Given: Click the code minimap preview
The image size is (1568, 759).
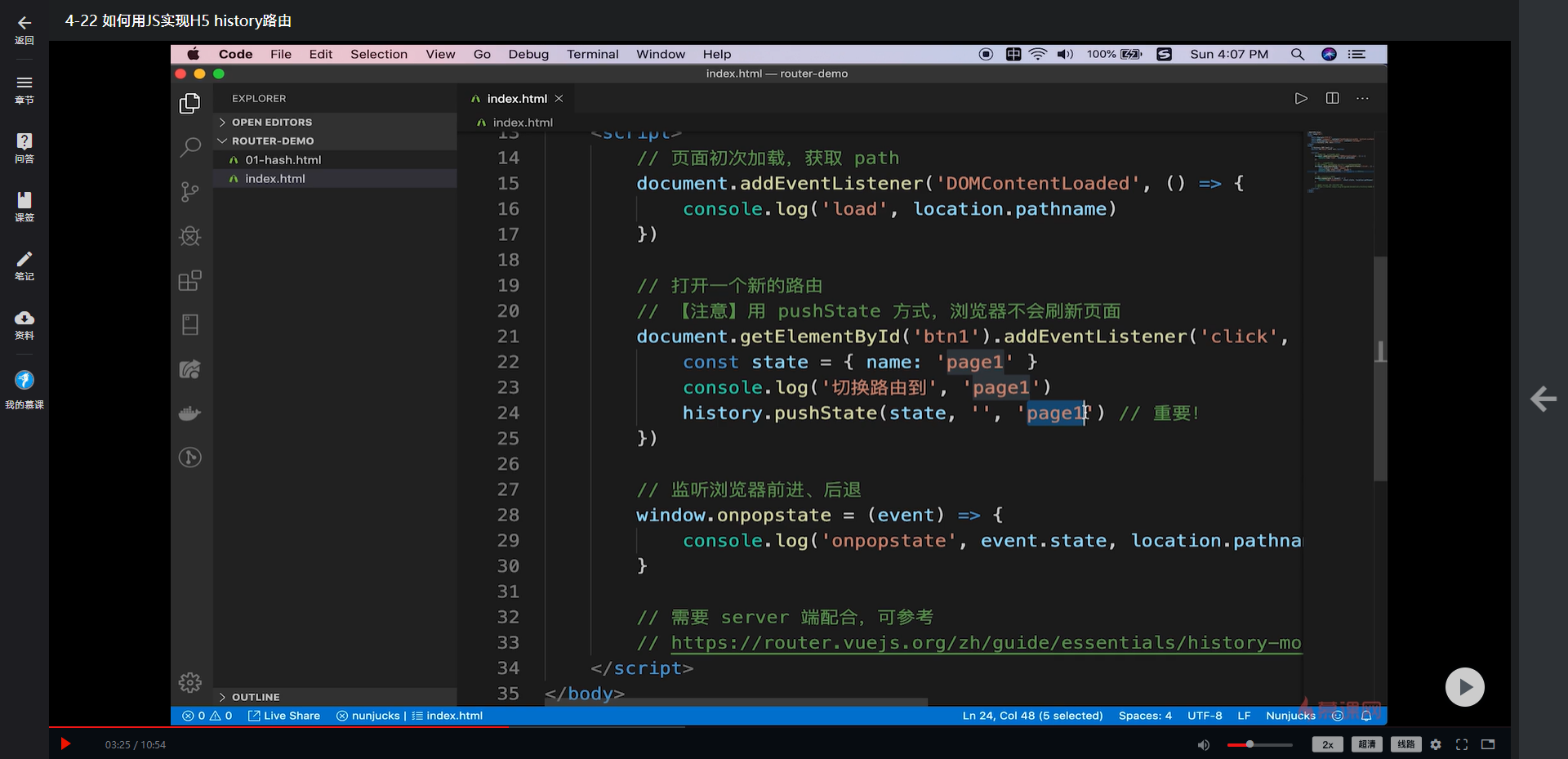Looking at the screenshot, I should click(1339, 161).
